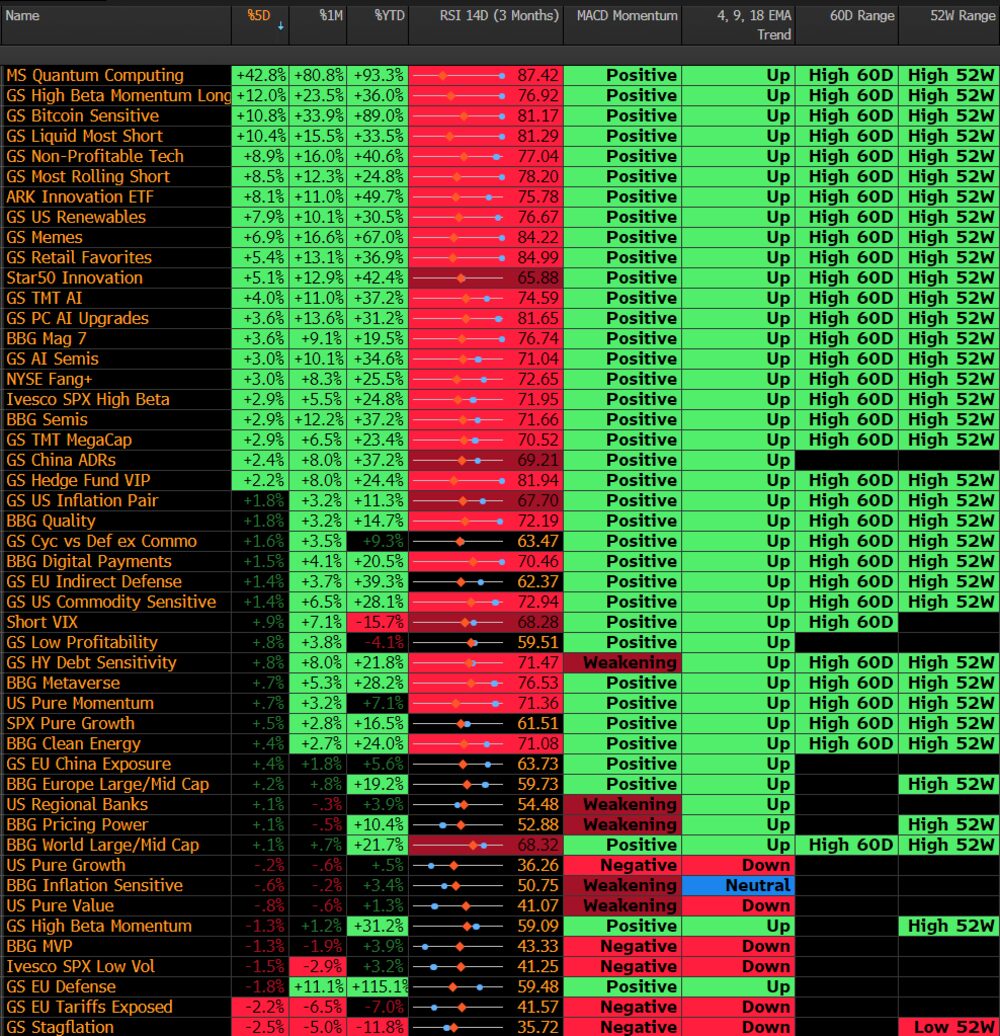The image size is (1000, 1036).
Task: Click the blue Neutral trend cell
Action: click(738, 886)
